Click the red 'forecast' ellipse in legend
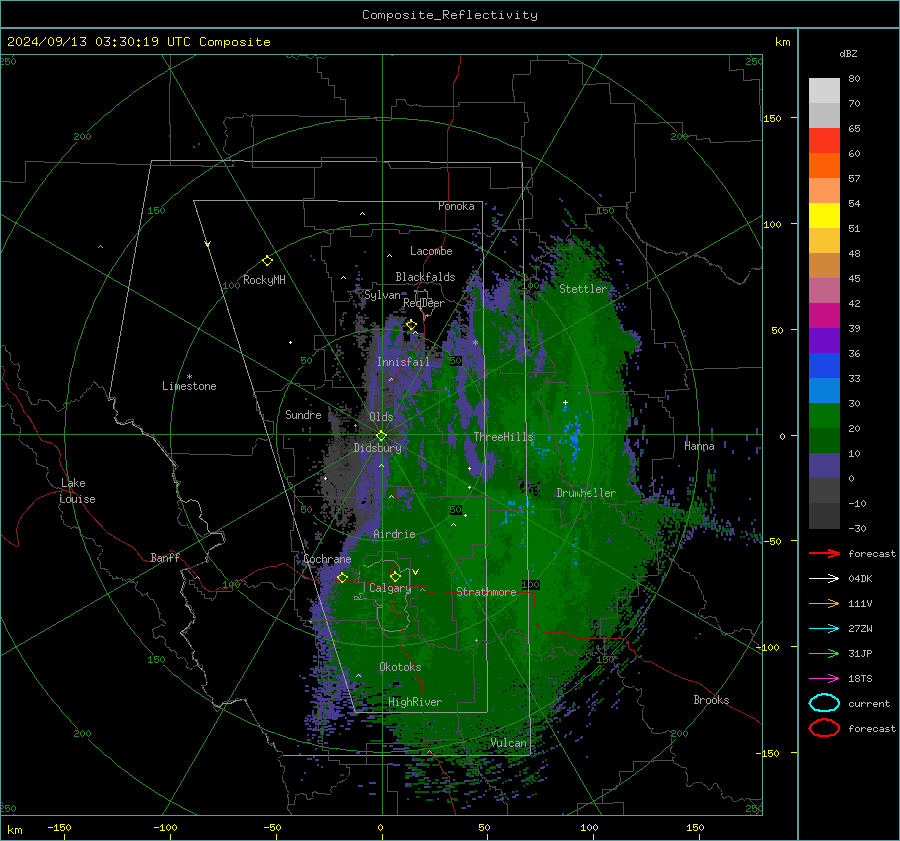Image resolution: width=900 pixels, height=841 pixels. point(824,728)
